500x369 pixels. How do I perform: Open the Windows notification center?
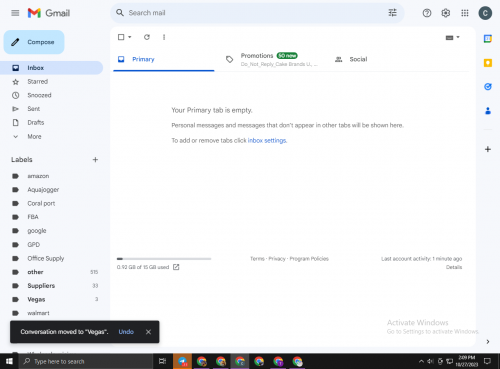pyautogui.click(x=487, y=361)
